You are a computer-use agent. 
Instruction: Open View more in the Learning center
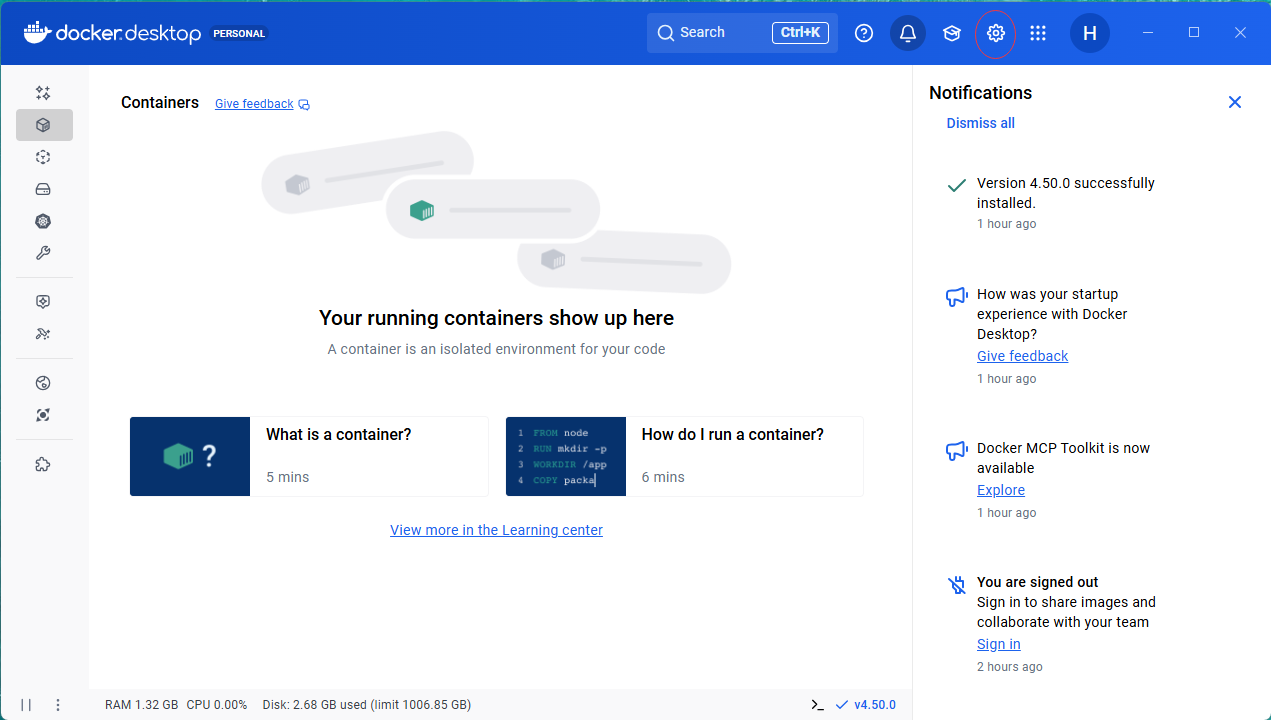[496, 530]
